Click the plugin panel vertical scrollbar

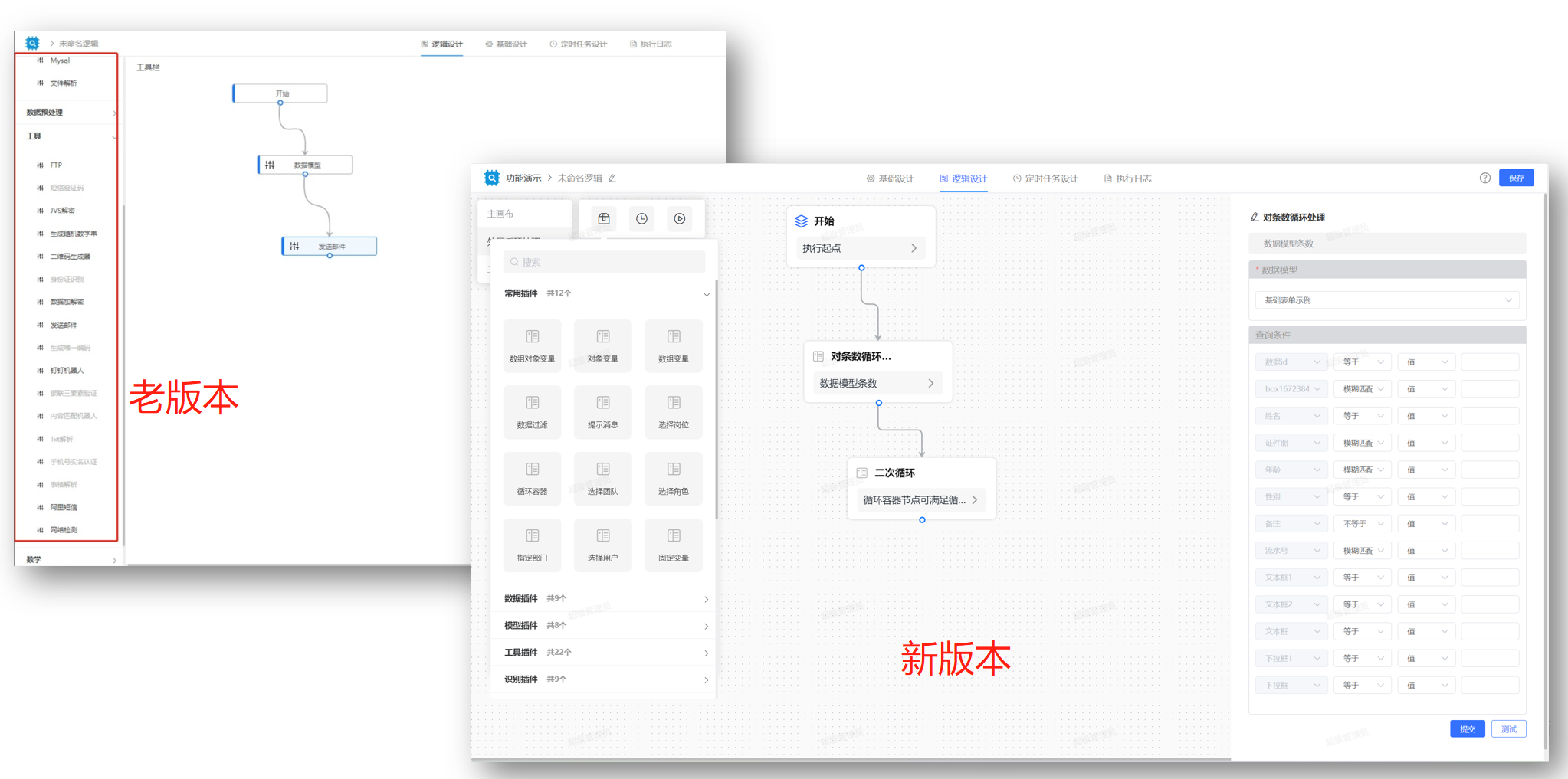pyautogui.click(x=716, y=400)
